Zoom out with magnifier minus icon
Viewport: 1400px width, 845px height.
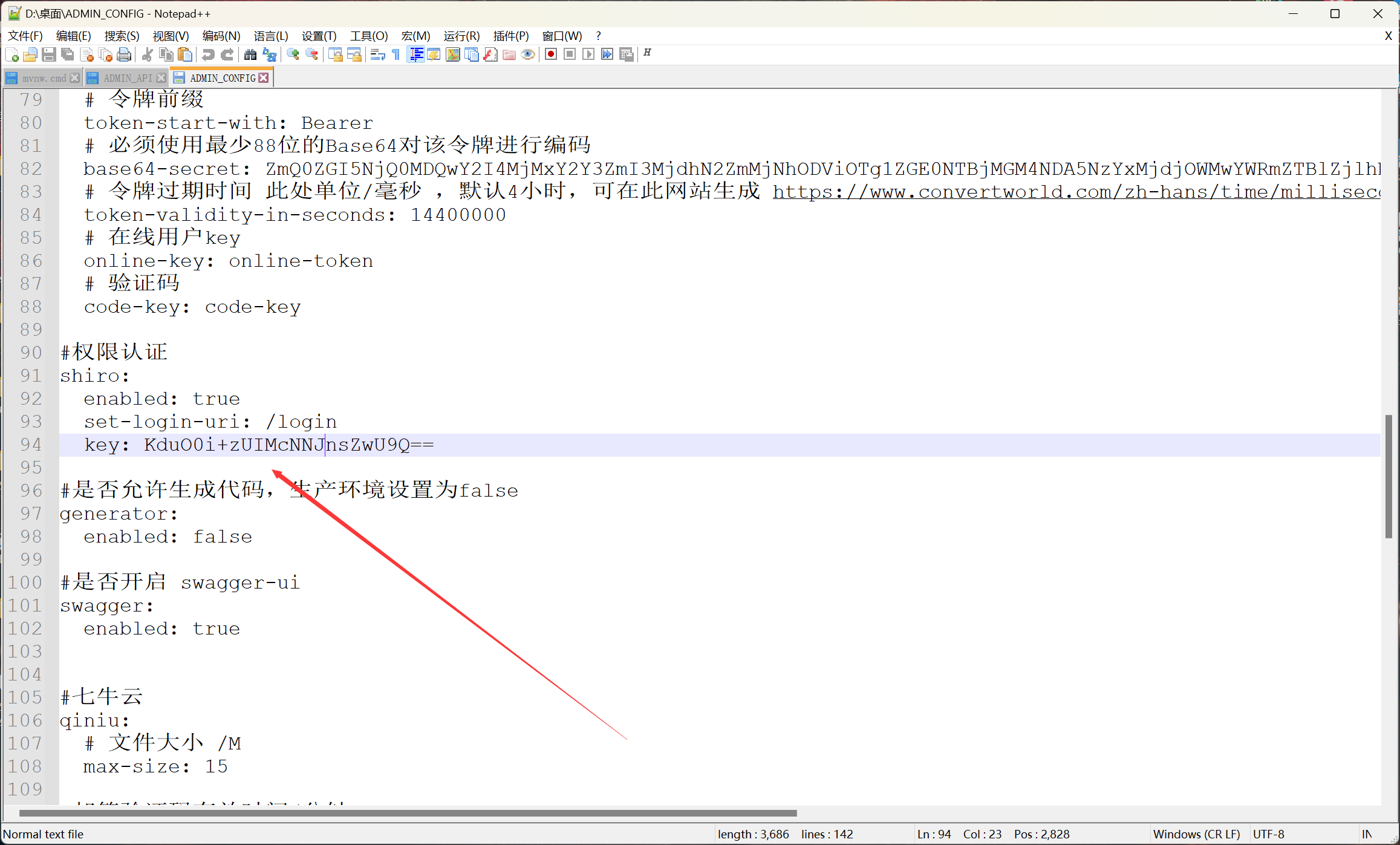pos(312,55)
